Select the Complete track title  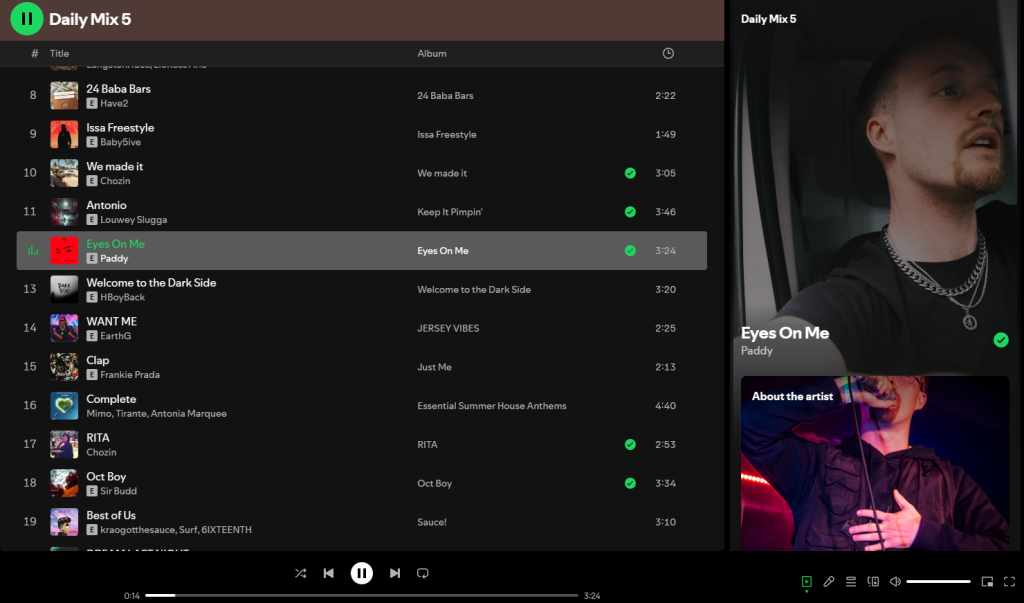[111, 399]
